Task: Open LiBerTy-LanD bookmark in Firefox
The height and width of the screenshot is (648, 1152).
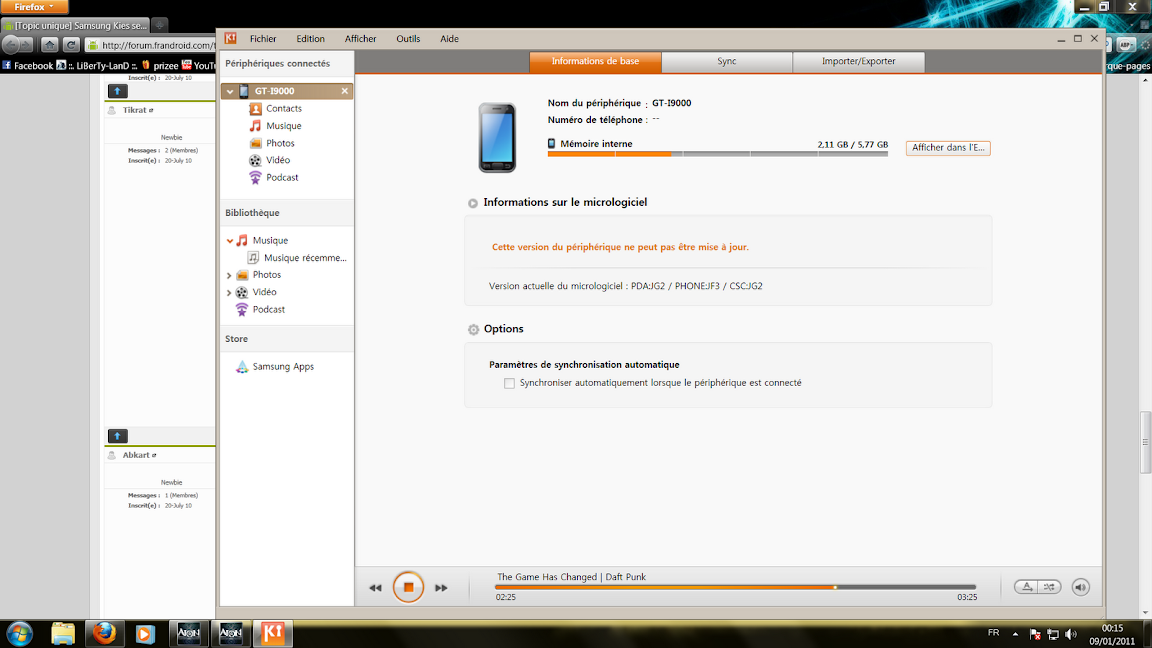Action: point(98,65)
